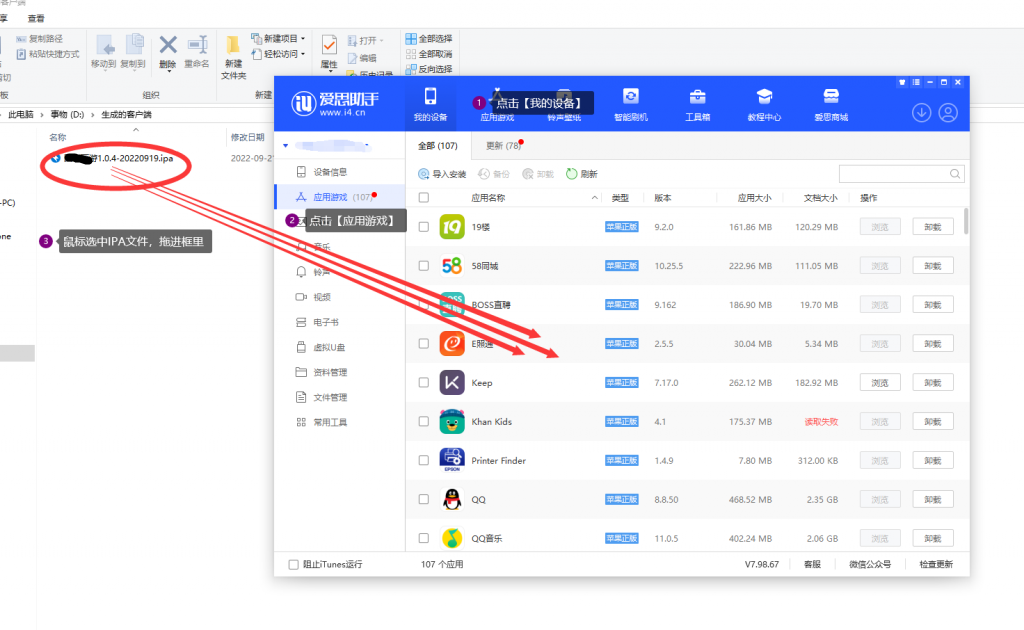Select 常用工具 in the sidebar
This screenshot has height=630, width=1024.
point(340,422)
